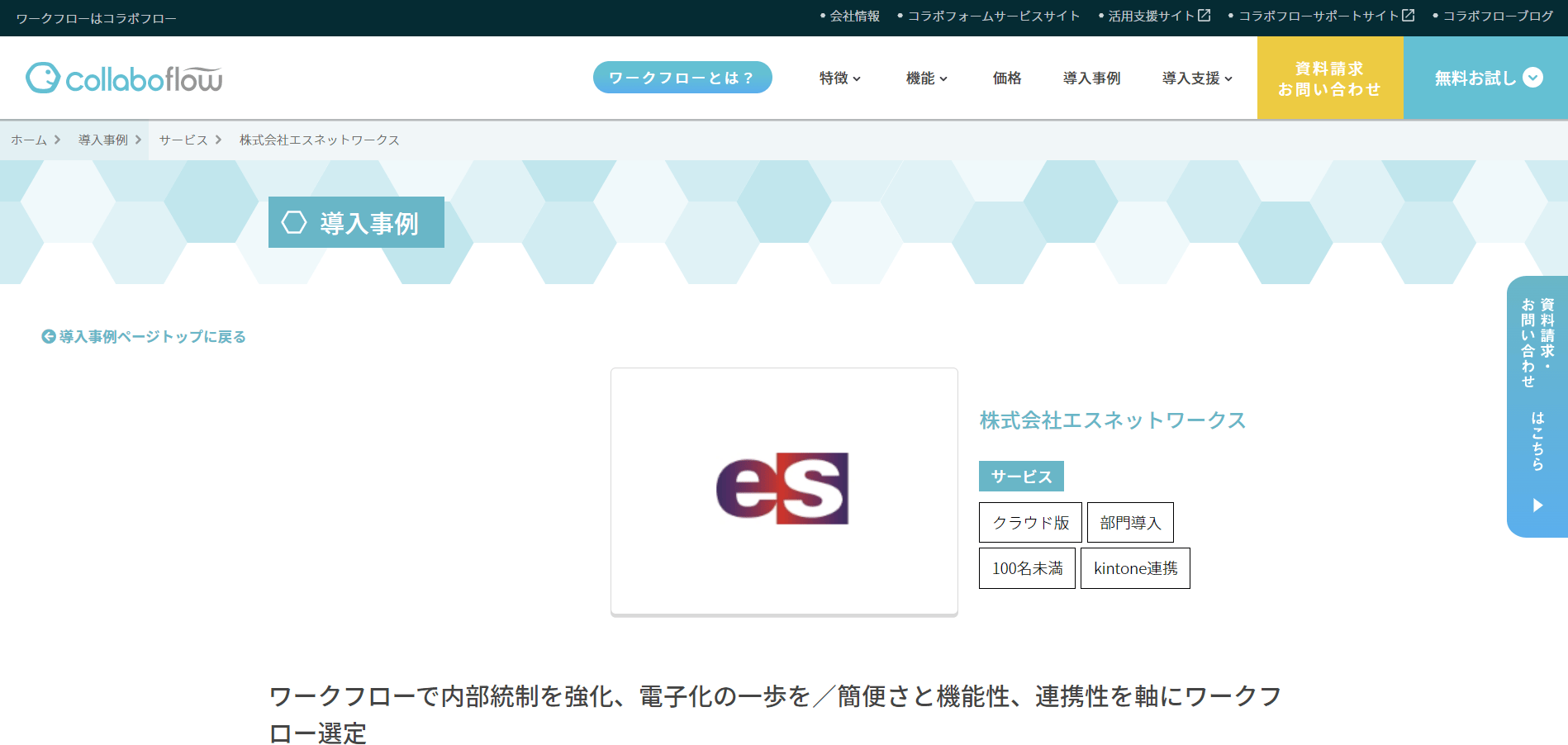Screen dimensions: 1568x745
Task: Click the circled down arrow on 無料お試し
Action: pyautogui.click(x=1532, y=78)
